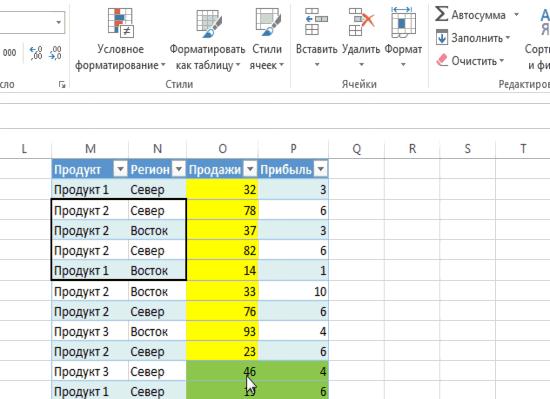550x399 pixels.
Task: Select Восток cell in sales-14 row
Action: (157, 270)
